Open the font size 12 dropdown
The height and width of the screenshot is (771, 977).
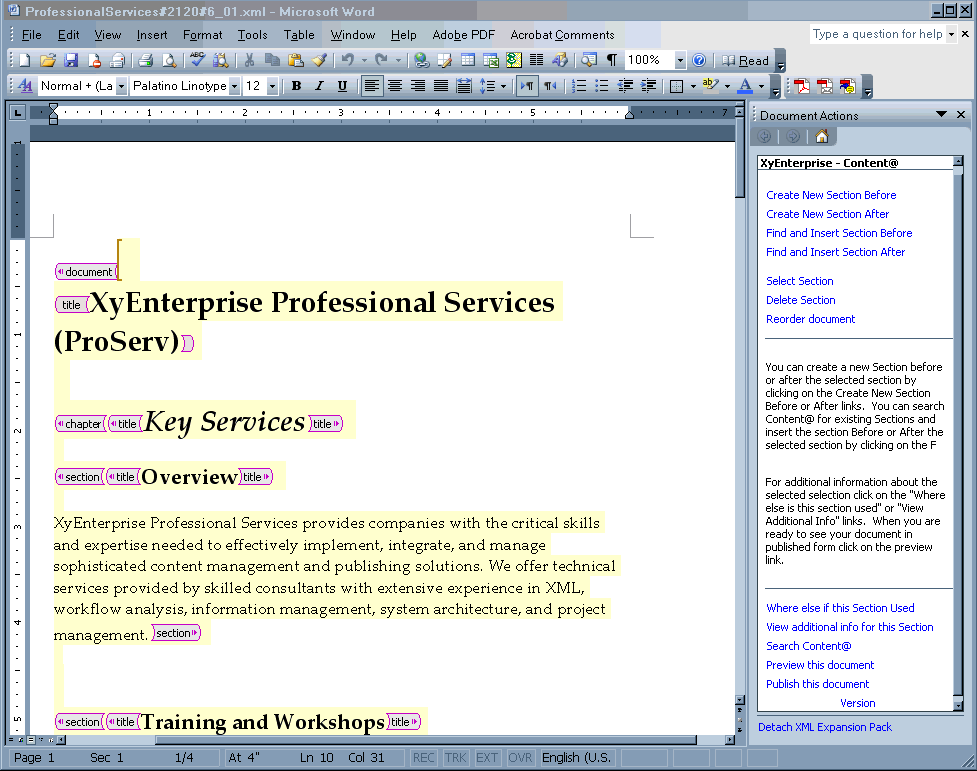click(272, 86)
